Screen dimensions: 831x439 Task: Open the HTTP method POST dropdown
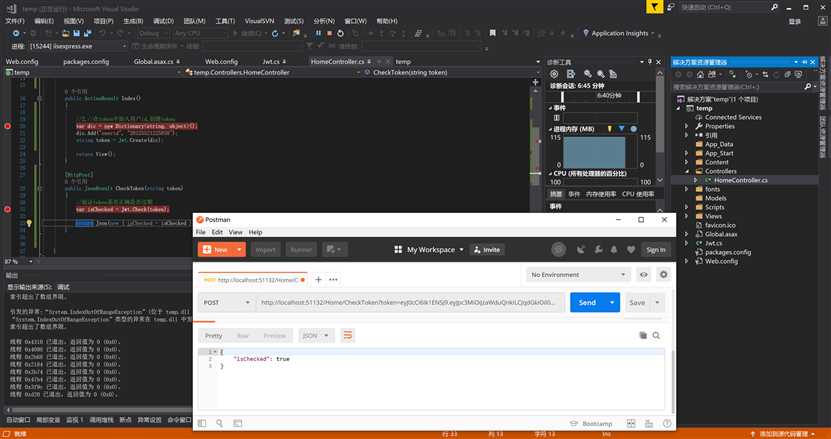226,302
